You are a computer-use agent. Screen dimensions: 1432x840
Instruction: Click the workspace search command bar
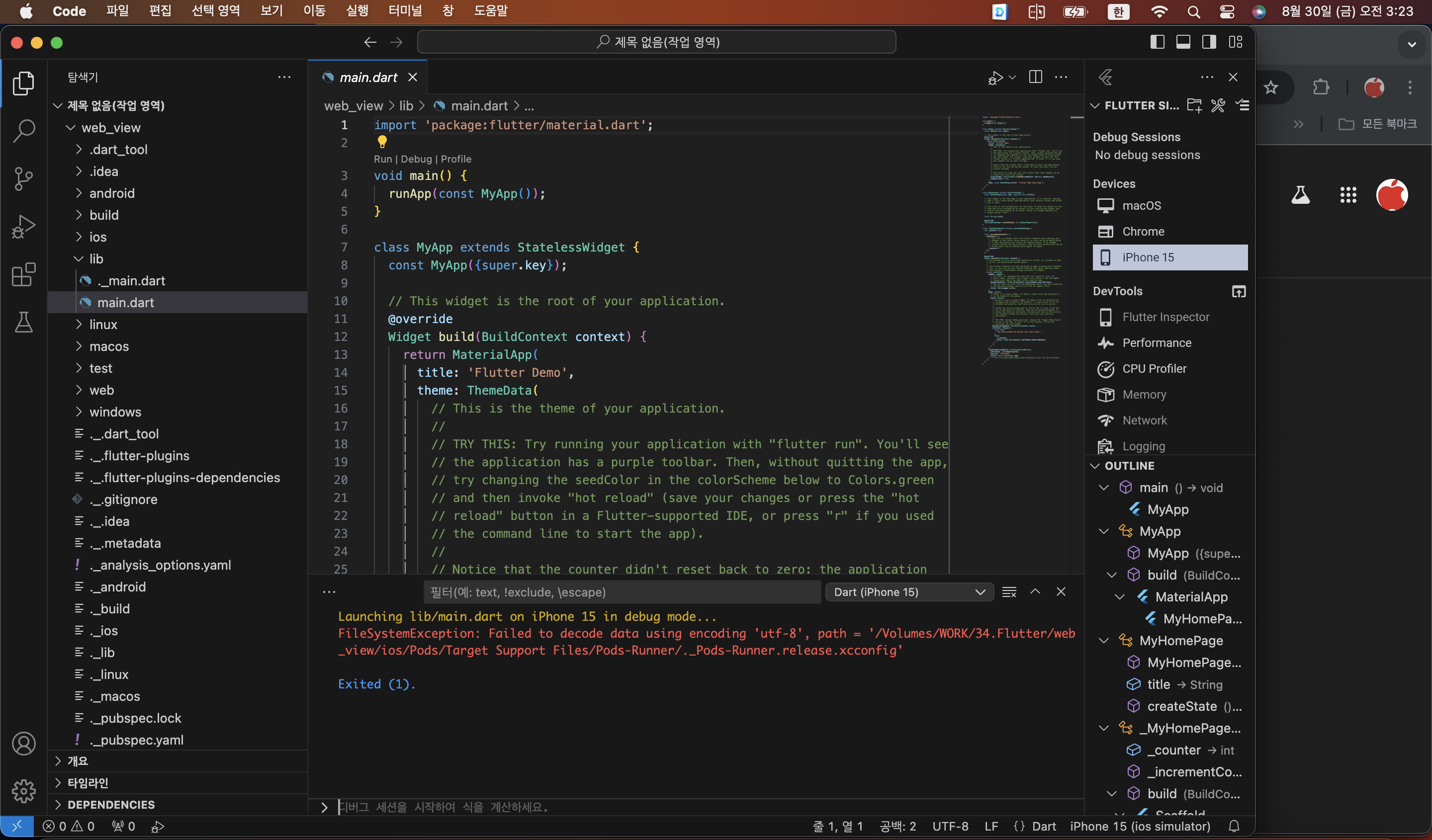656,42
